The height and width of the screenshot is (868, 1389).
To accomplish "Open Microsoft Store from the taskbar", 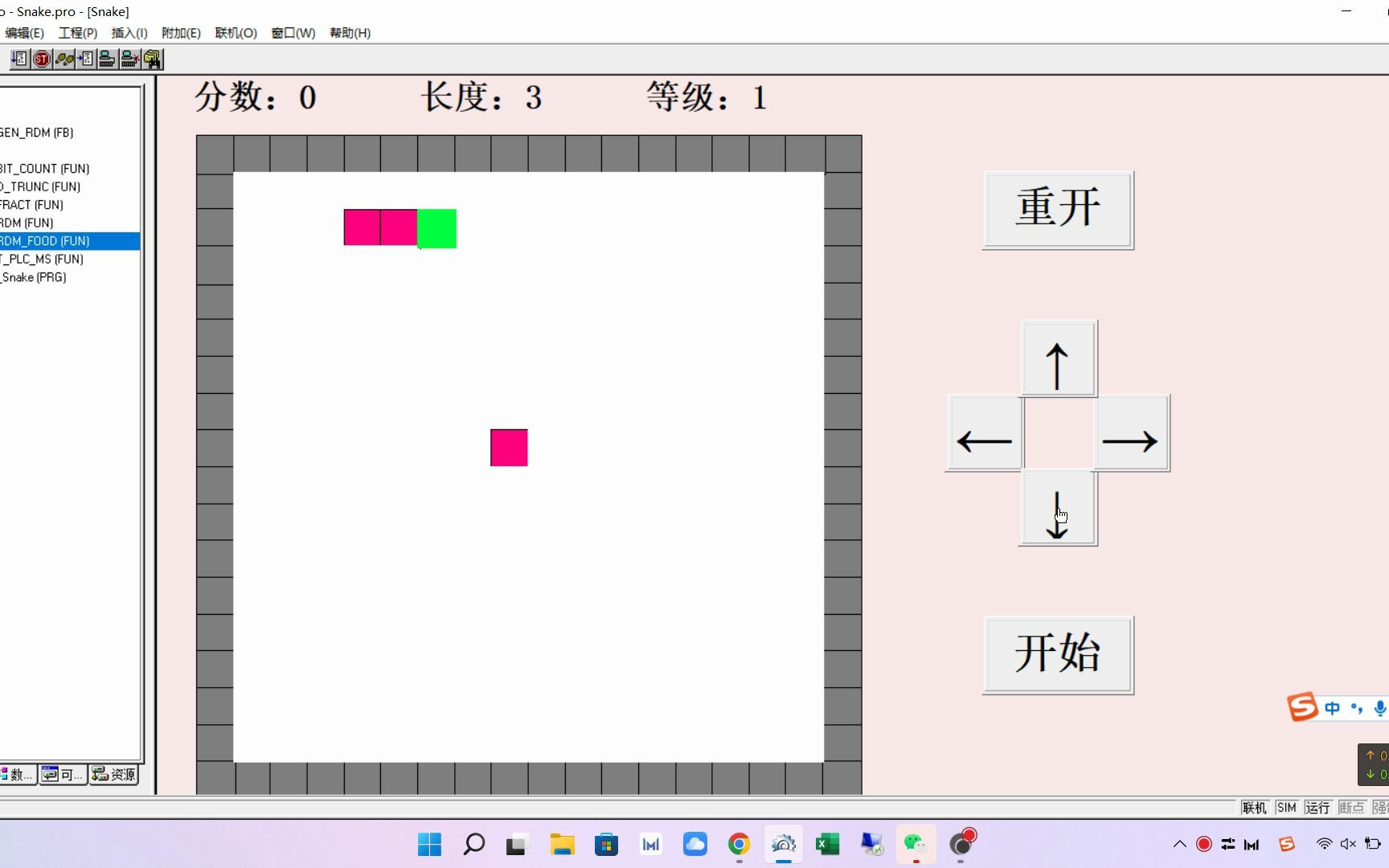I will 607,844.
